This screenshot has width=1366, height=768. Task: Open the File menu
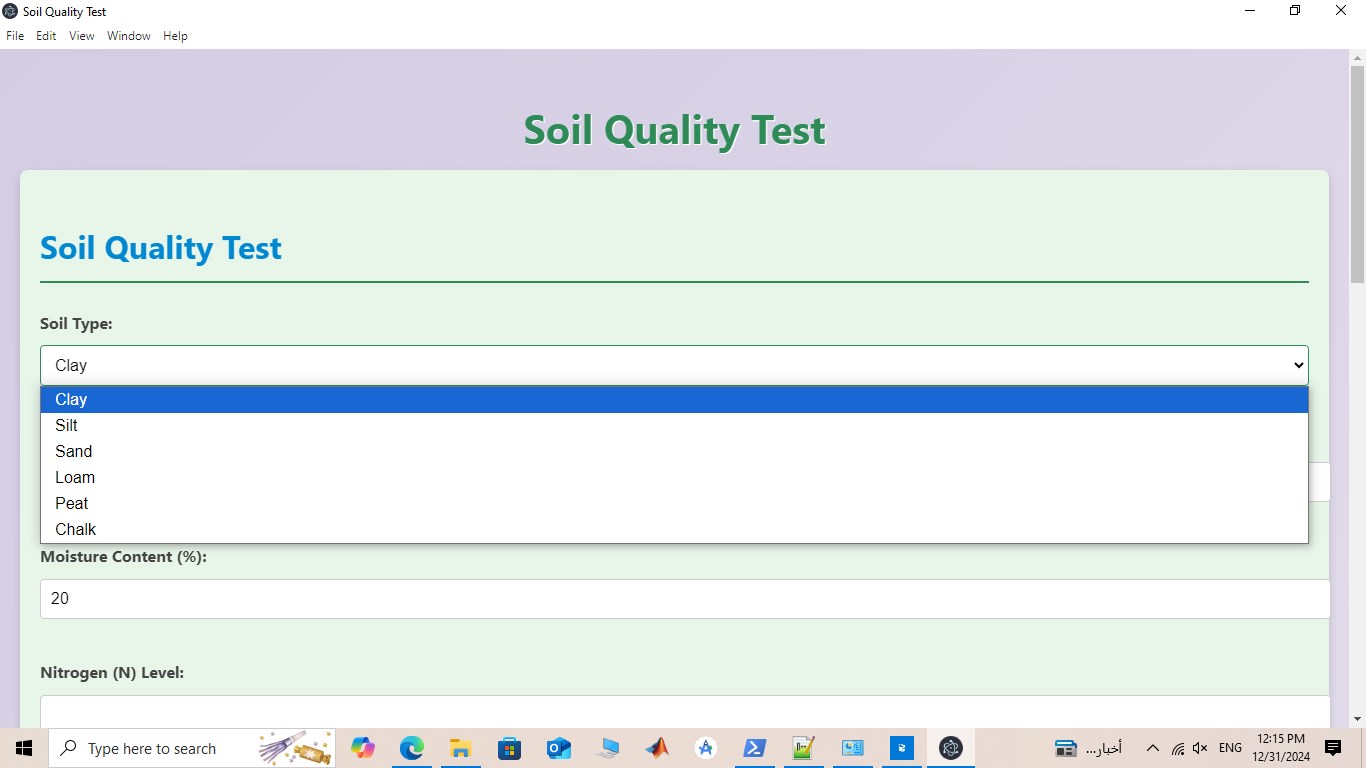click(15, 35)
